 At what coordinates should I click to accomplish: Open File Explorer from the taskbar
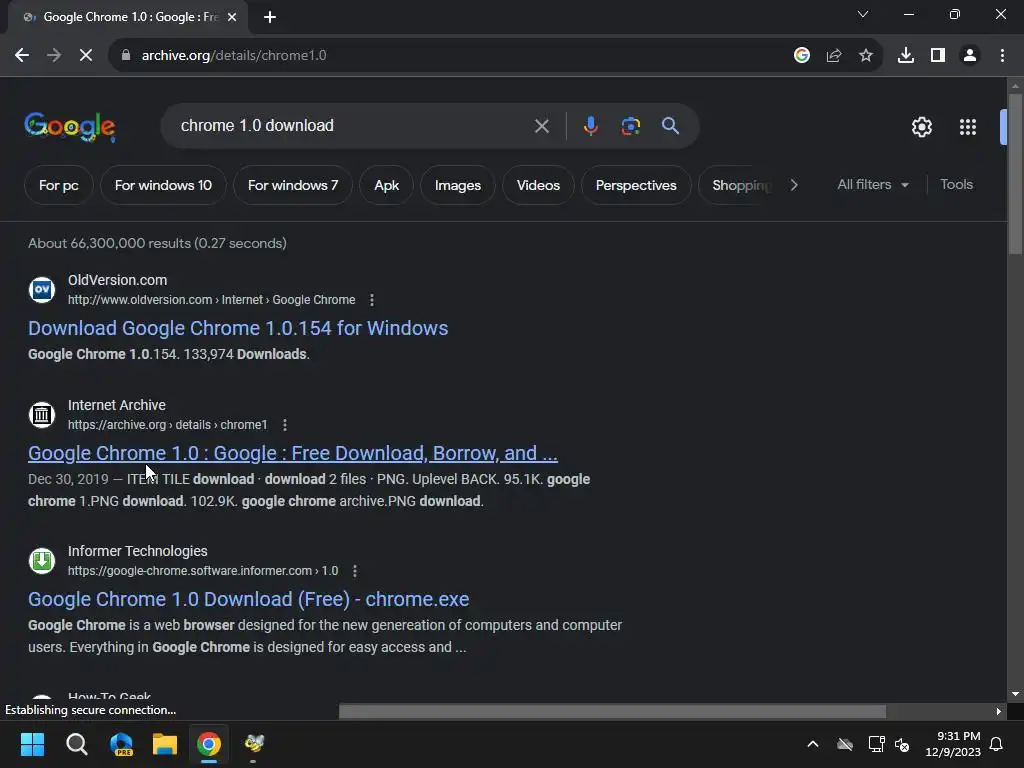[x=165, y=744]
